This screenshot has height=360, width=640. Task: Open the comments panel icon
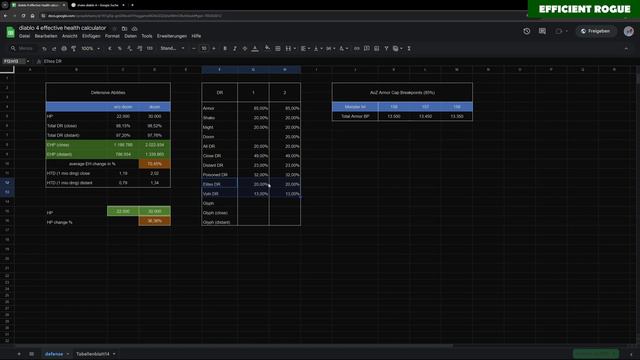tap(542, 31)
